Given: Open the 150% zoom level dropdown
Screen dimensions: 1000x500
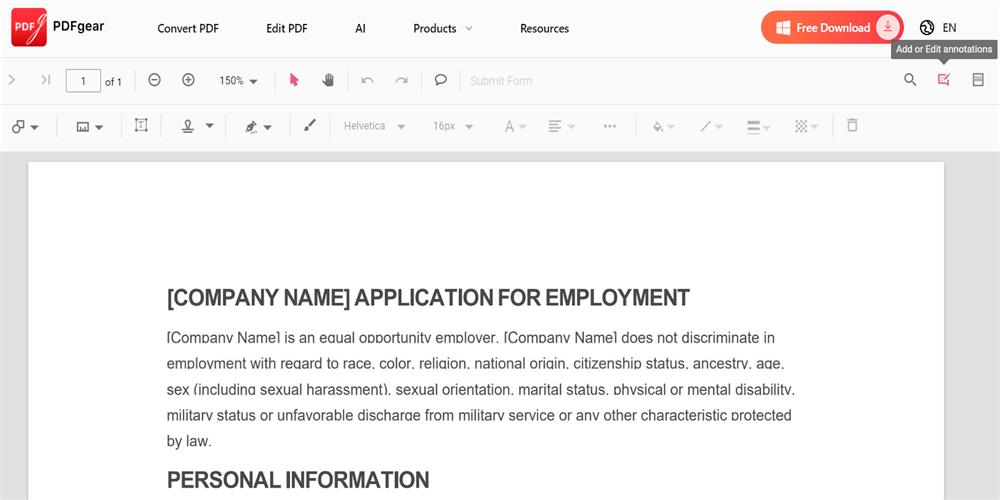Looking at the screenshot, I should coord(238,81).
